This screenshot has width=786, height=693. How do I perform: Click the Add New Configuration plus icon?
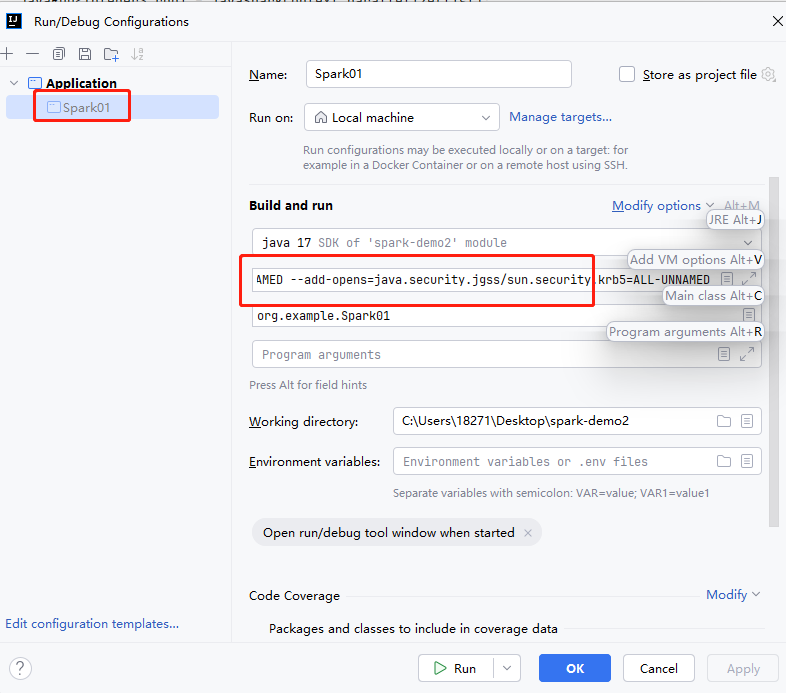(x=7, y=54)
